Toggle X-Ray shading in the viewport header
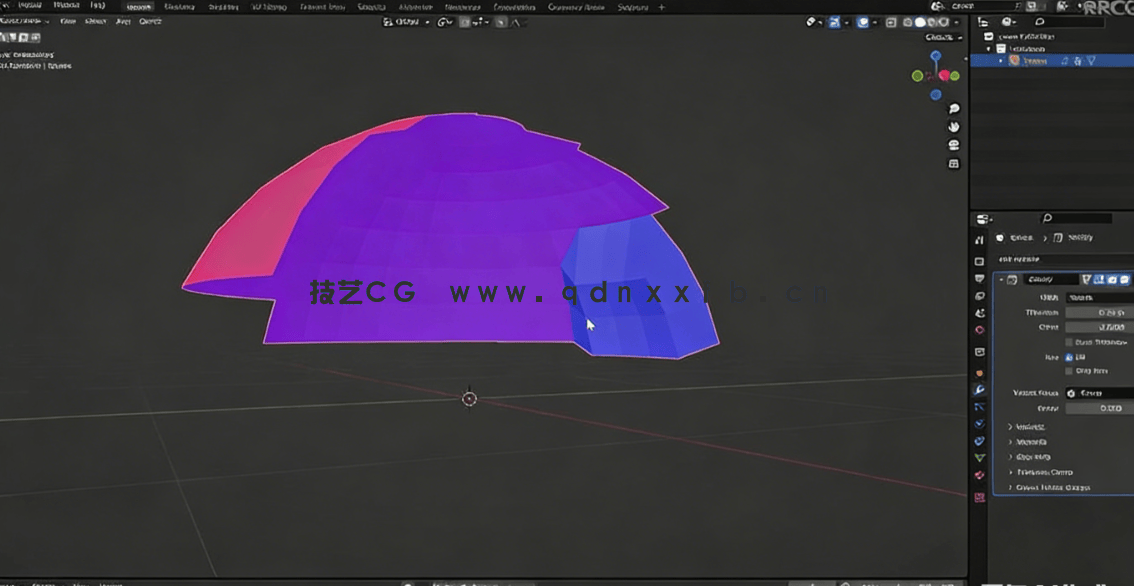 point(890,20)
